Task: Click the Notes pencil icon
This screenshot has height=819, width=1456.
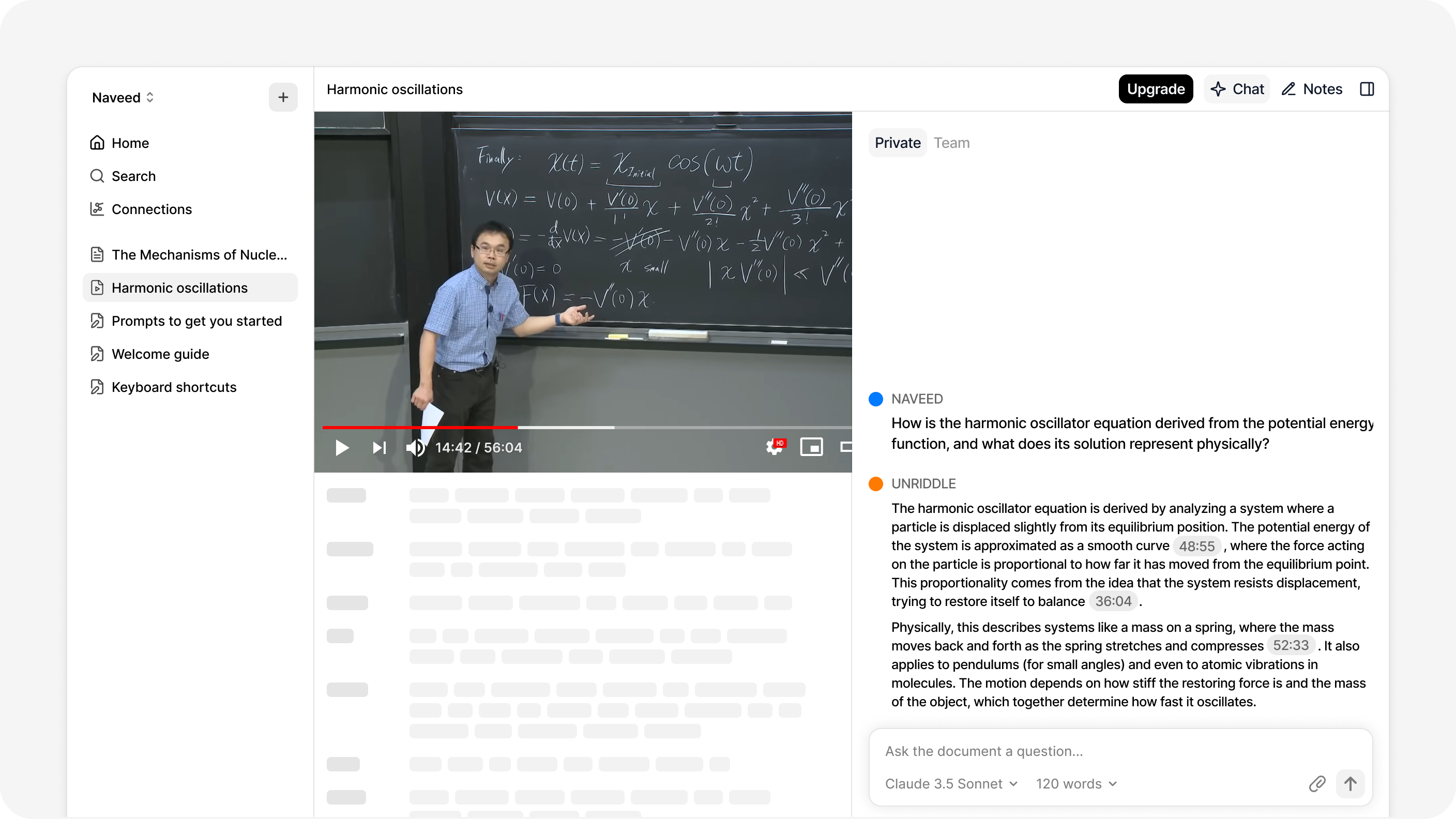Action: coord(1288,89)
